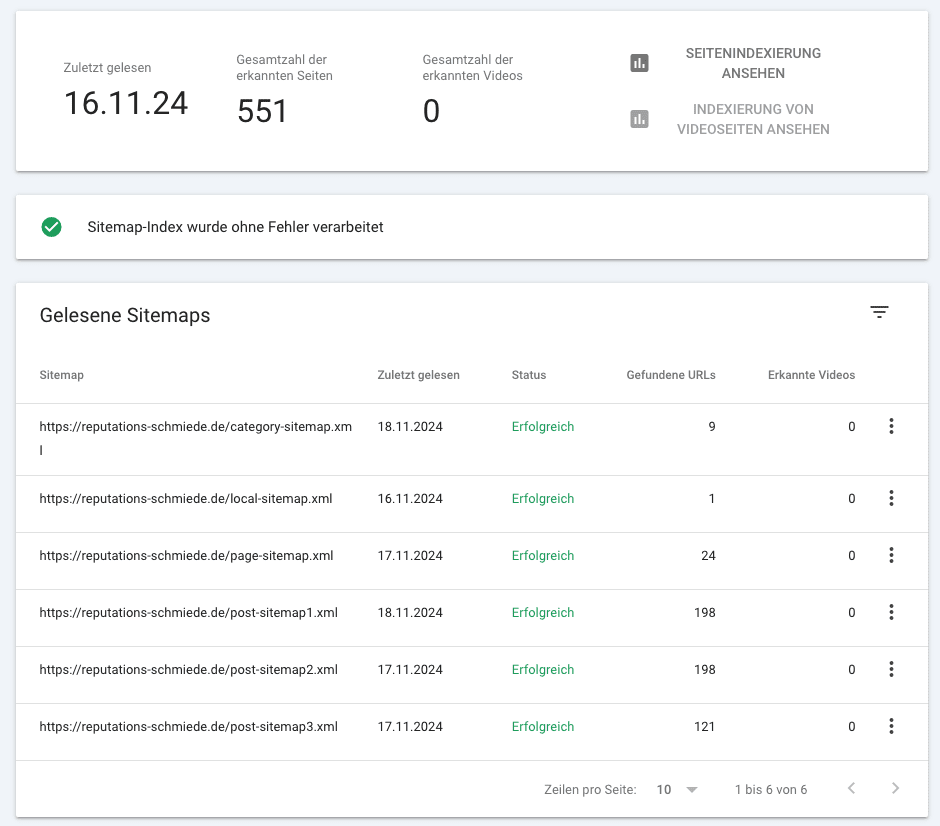
Task: Click the green checkmark status icon
Action: point(52,227)
